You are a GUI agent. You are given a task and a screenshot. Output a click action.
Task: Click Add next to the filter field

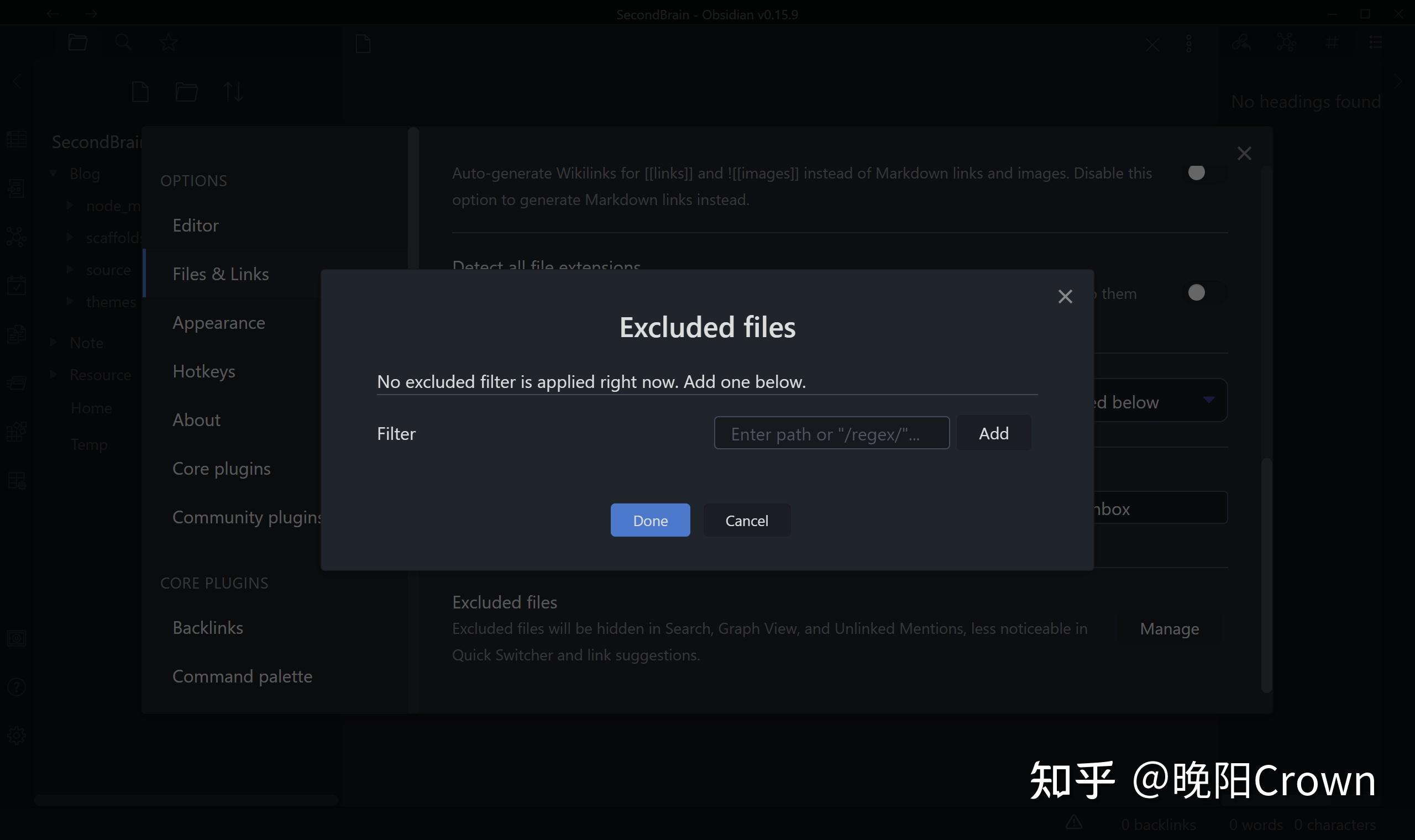(993, 433)
